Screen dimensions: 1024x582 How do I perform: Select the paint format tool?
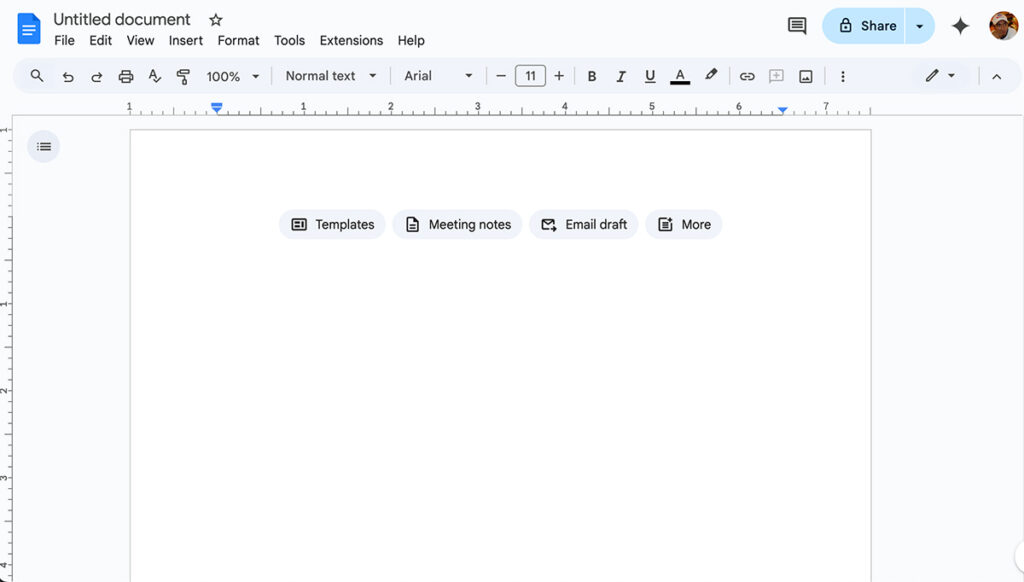point(183,75)
